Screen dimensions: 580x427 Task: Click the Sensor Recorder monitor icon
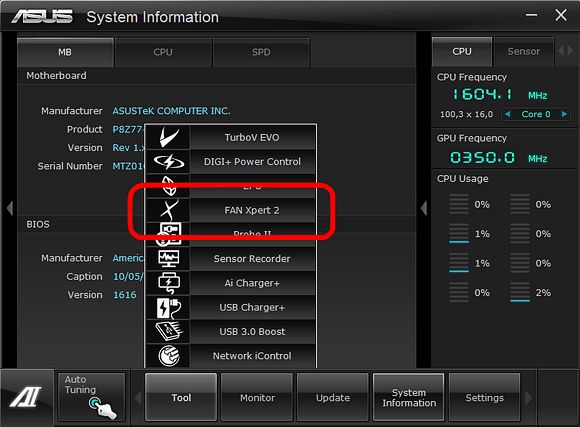click(x=169, y=259)
